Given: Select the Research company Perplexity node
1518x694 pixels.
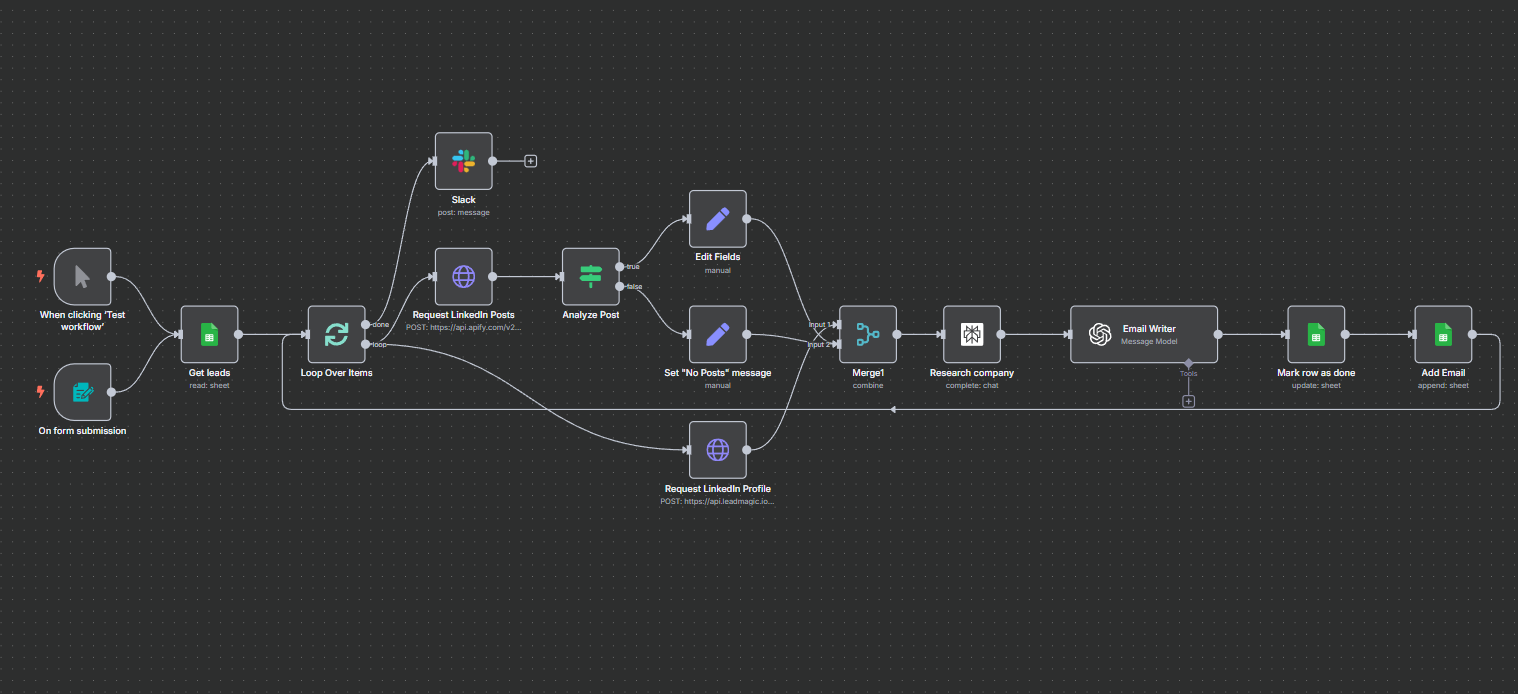Looking at the screenshot, I should coord(972,334).
